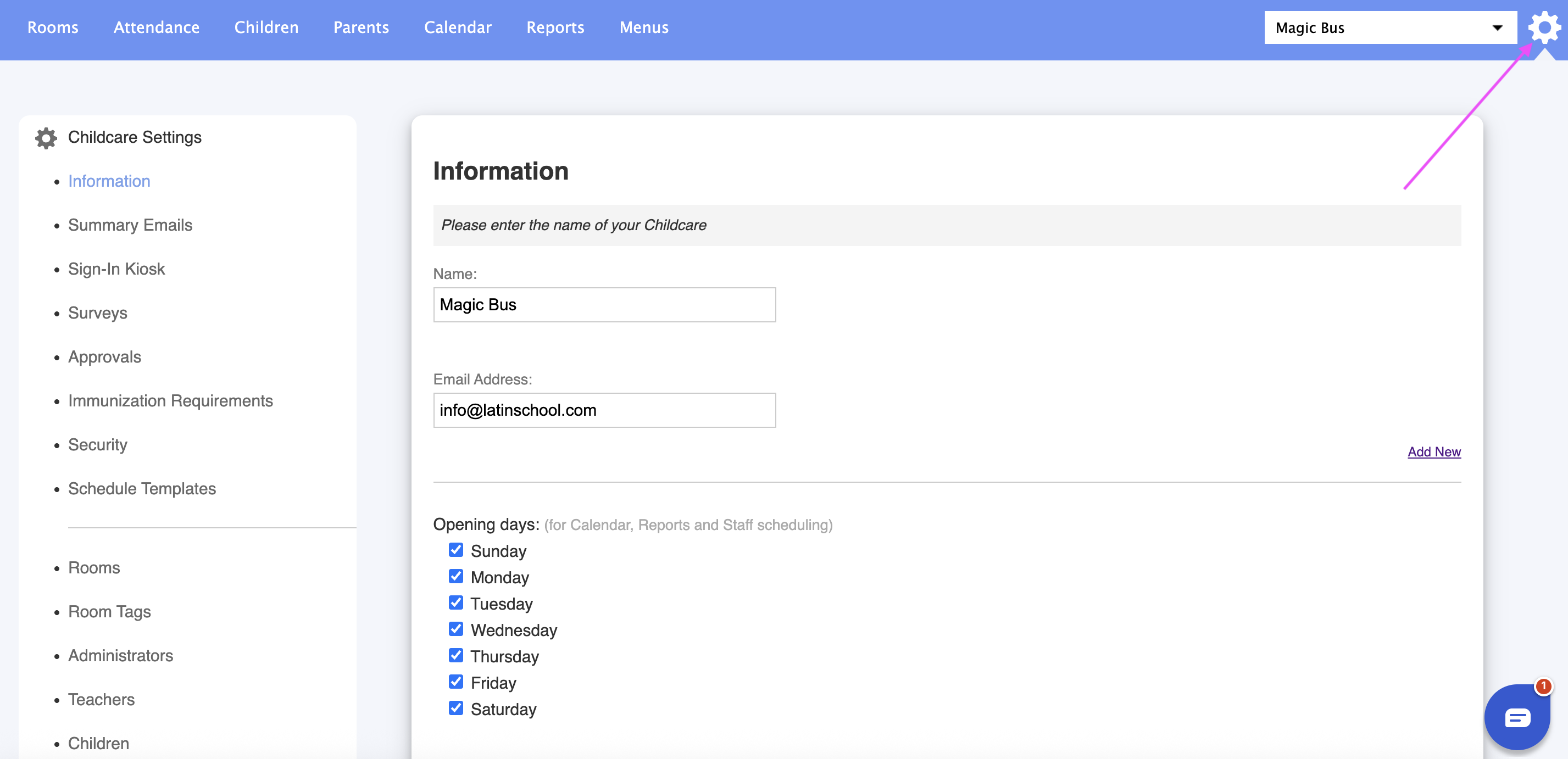1568x759 pixels.
Task: Open settings via top-right gear icon
Action: pos(1544,27)
